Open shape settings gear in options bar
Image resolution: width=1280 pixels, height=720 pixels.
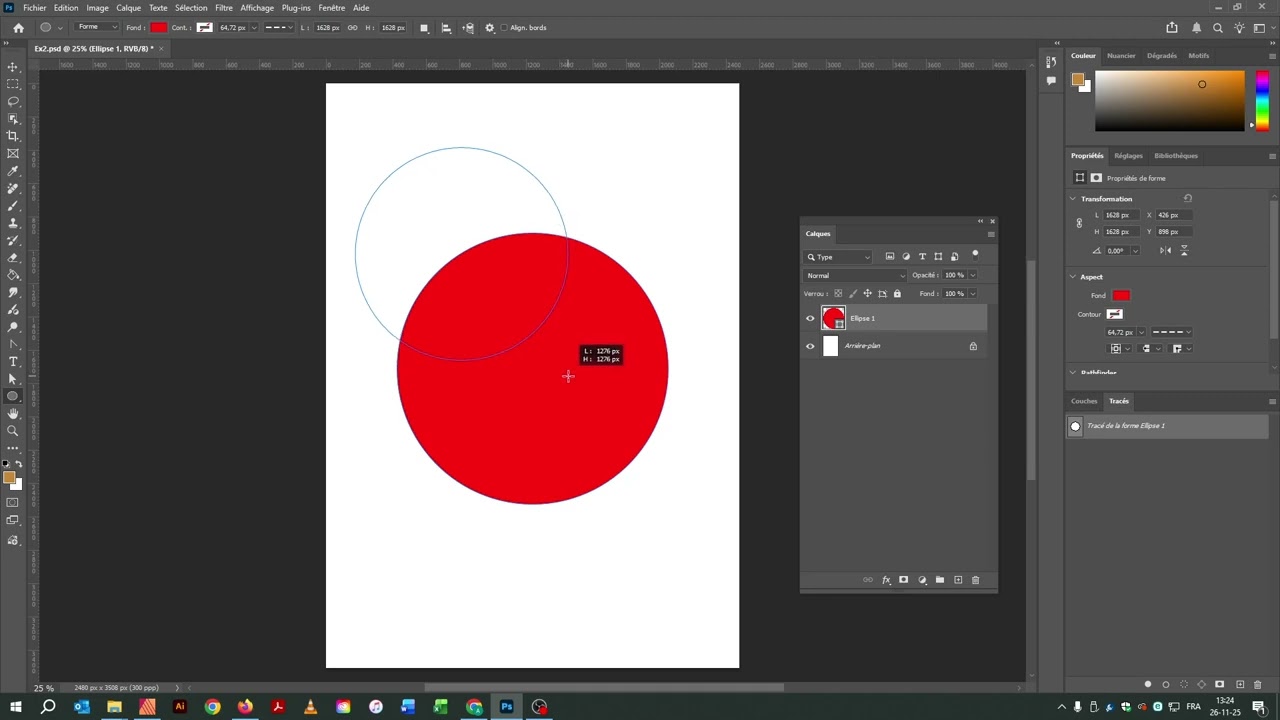[489, 28]
